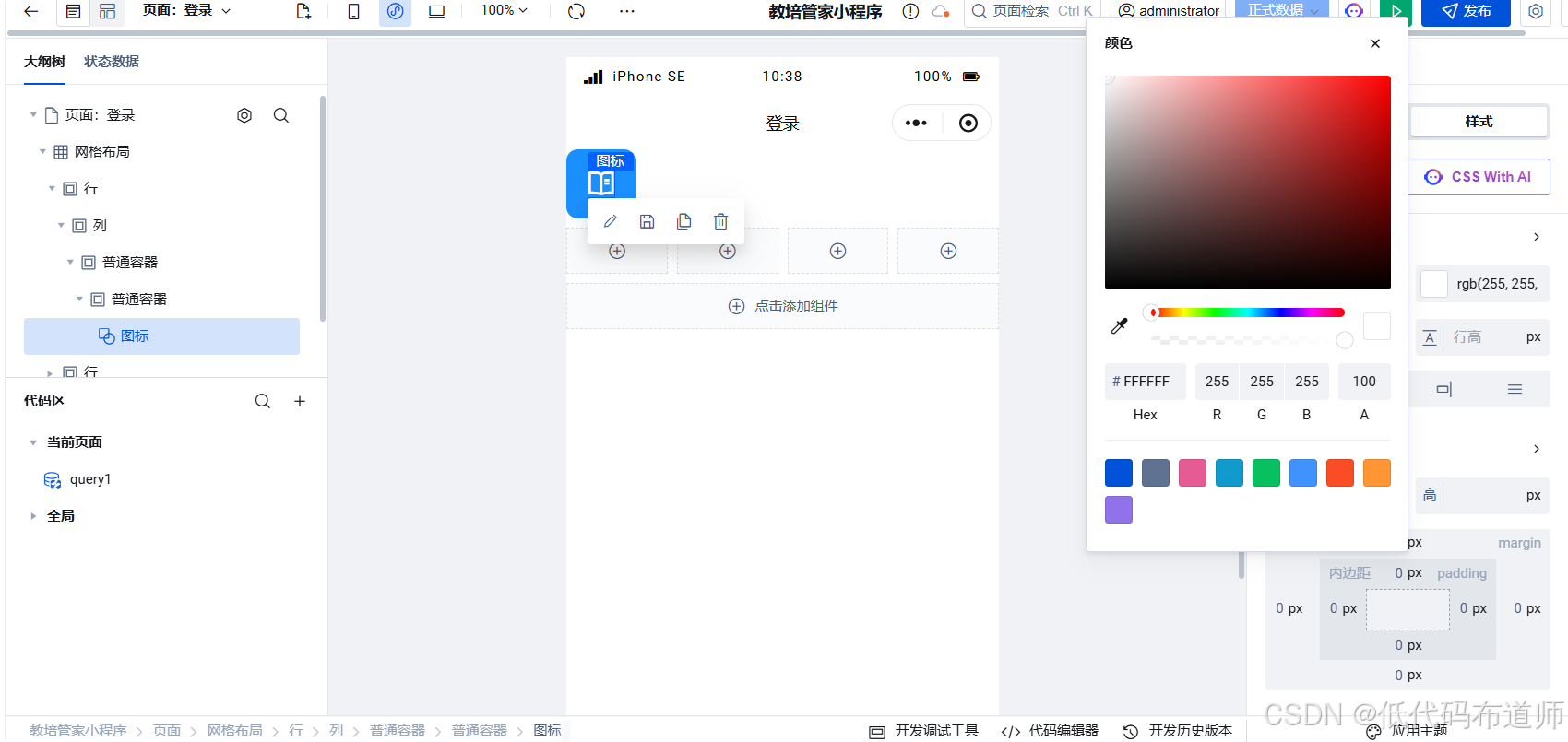Switch to the layout view mode icon
The height and width of the screenshot is (742, 1568).
click(x=108, y=11)
